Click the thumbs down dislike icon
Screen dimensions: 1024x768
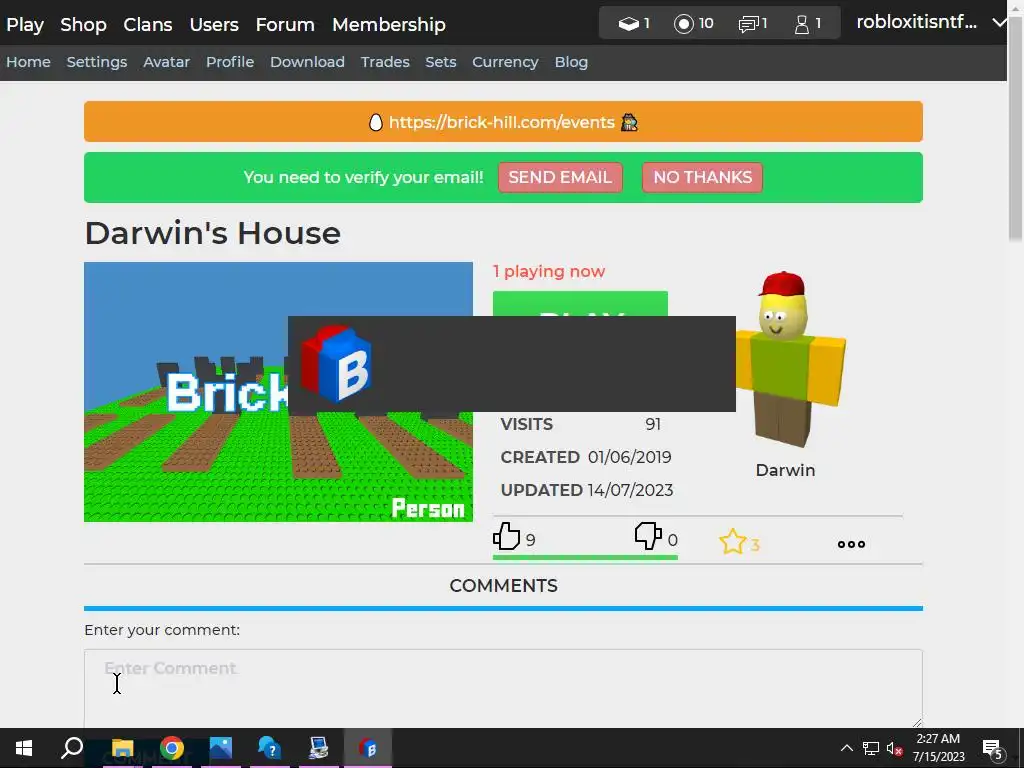point(648,536)
